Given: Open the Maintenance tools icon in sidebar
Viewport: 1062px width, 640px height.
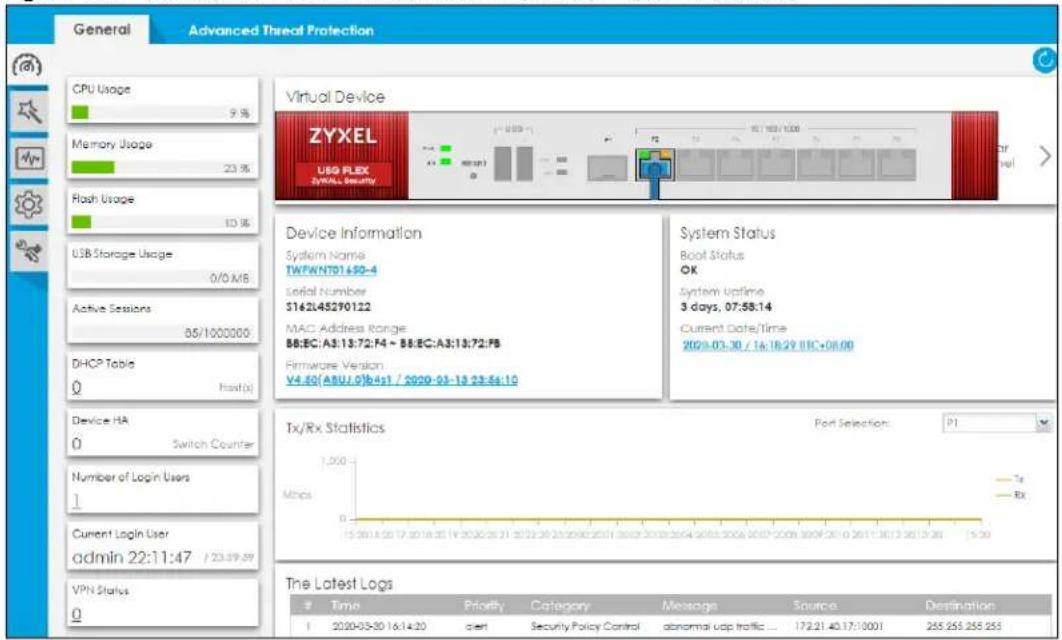Looking at the screenshot, I should tap(28, 251).
